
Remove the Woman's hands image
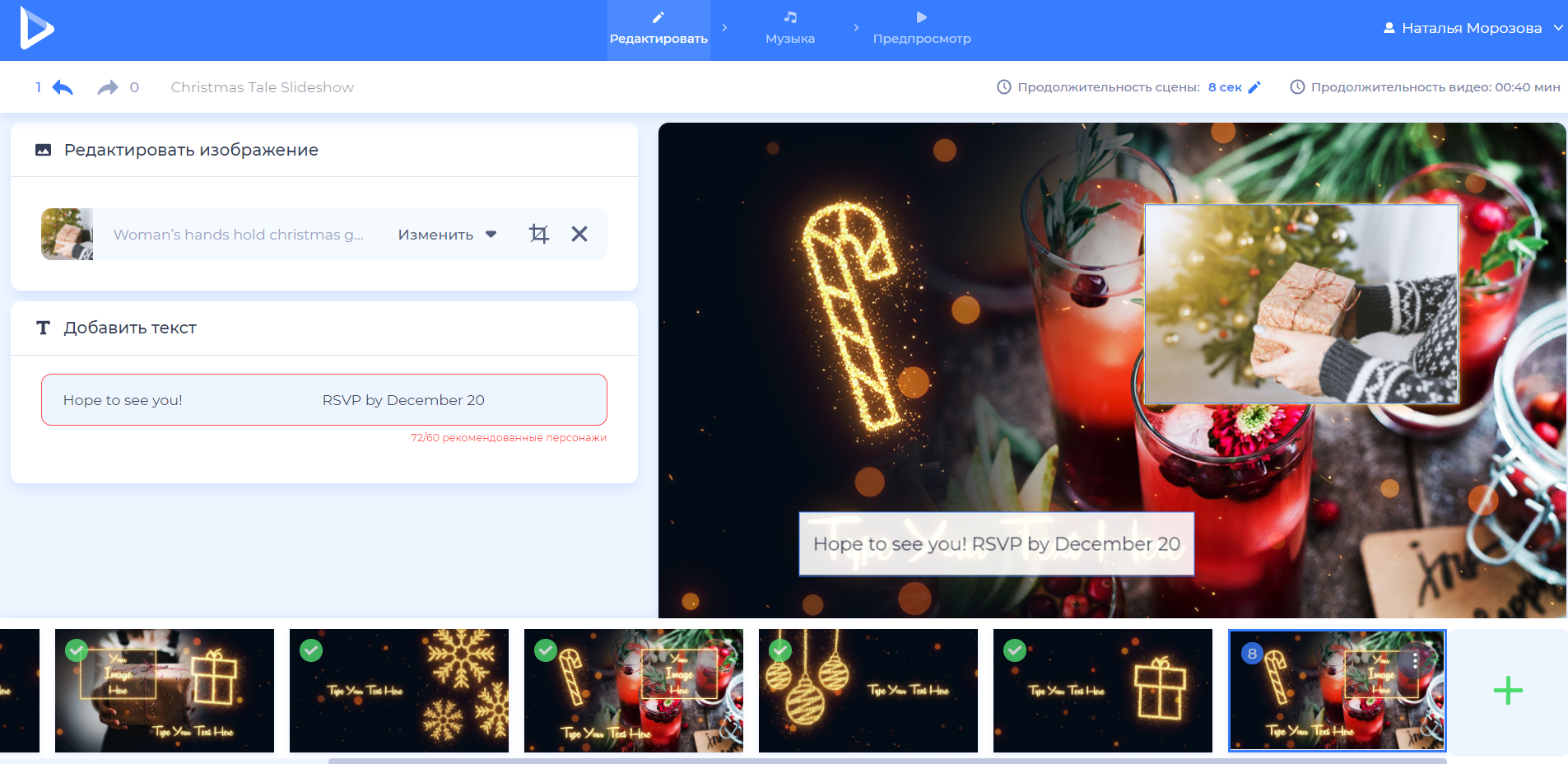tap(579, 234)
